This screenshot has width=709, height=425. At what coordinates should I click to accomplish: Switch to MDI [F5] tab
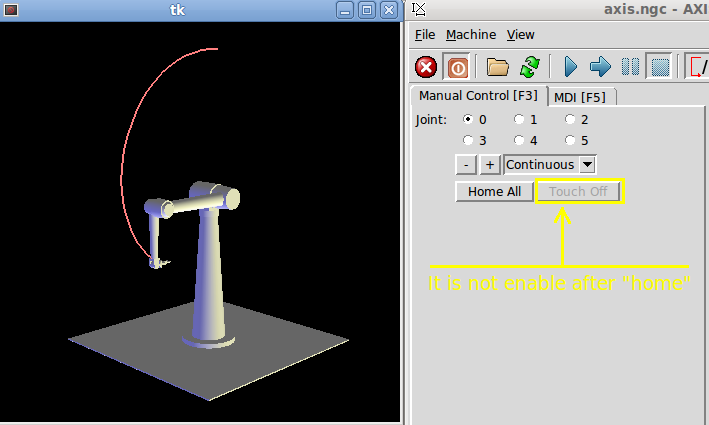580,97
